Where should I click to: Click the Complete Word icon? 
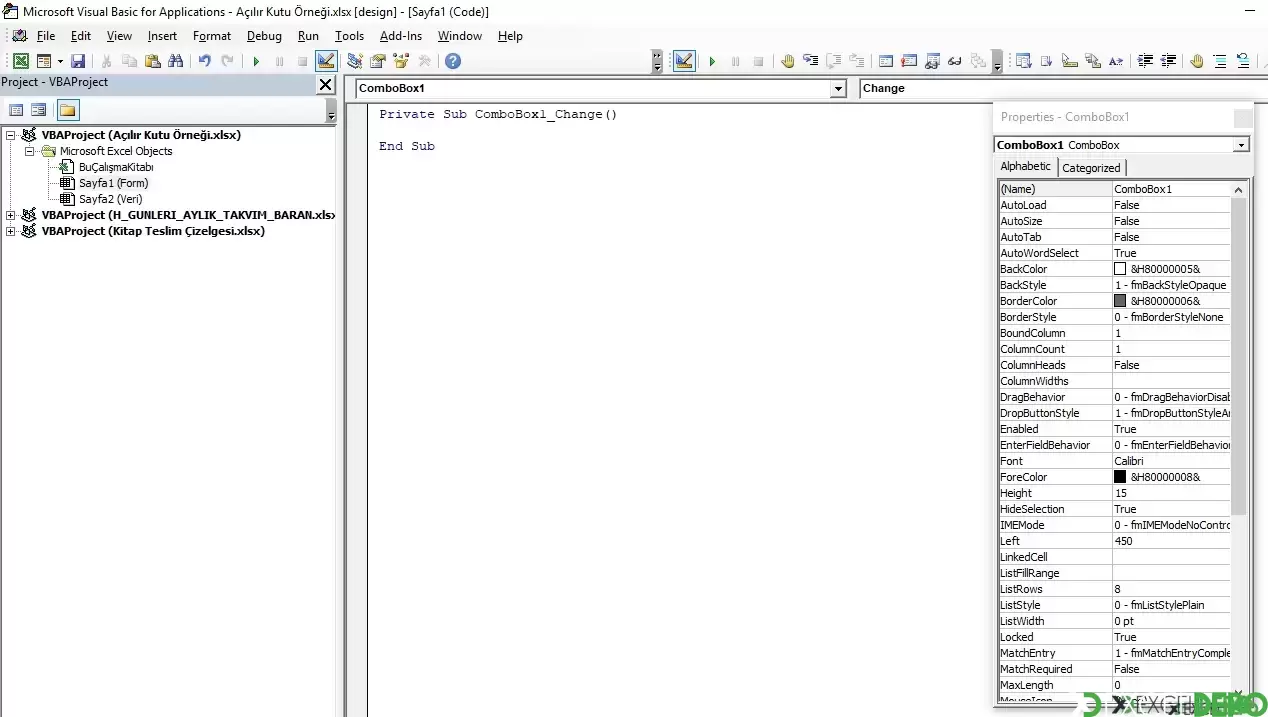coord(1116,61)
